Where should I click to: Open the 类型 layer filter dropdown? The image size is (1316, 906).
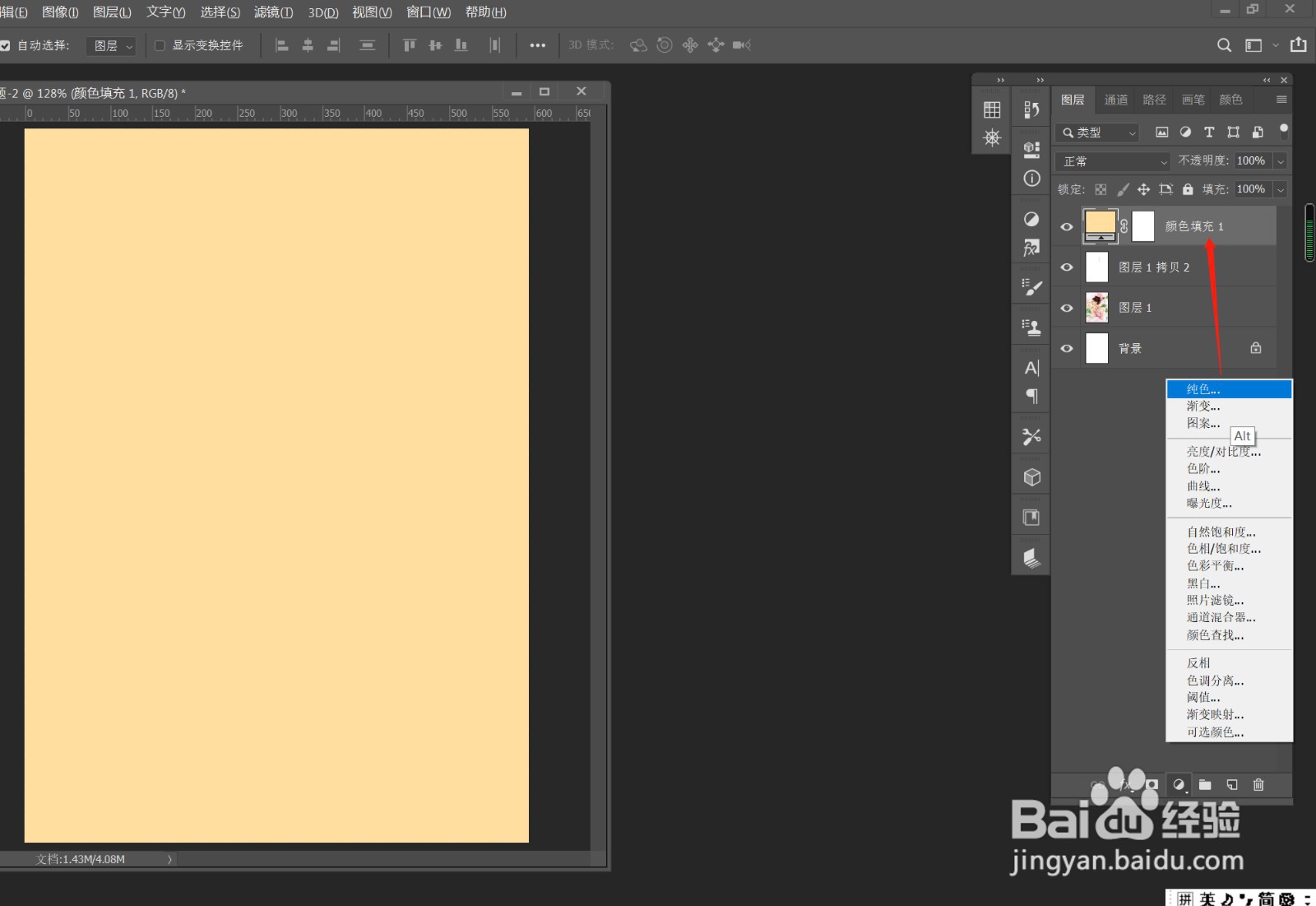(x=1097, y=132)
